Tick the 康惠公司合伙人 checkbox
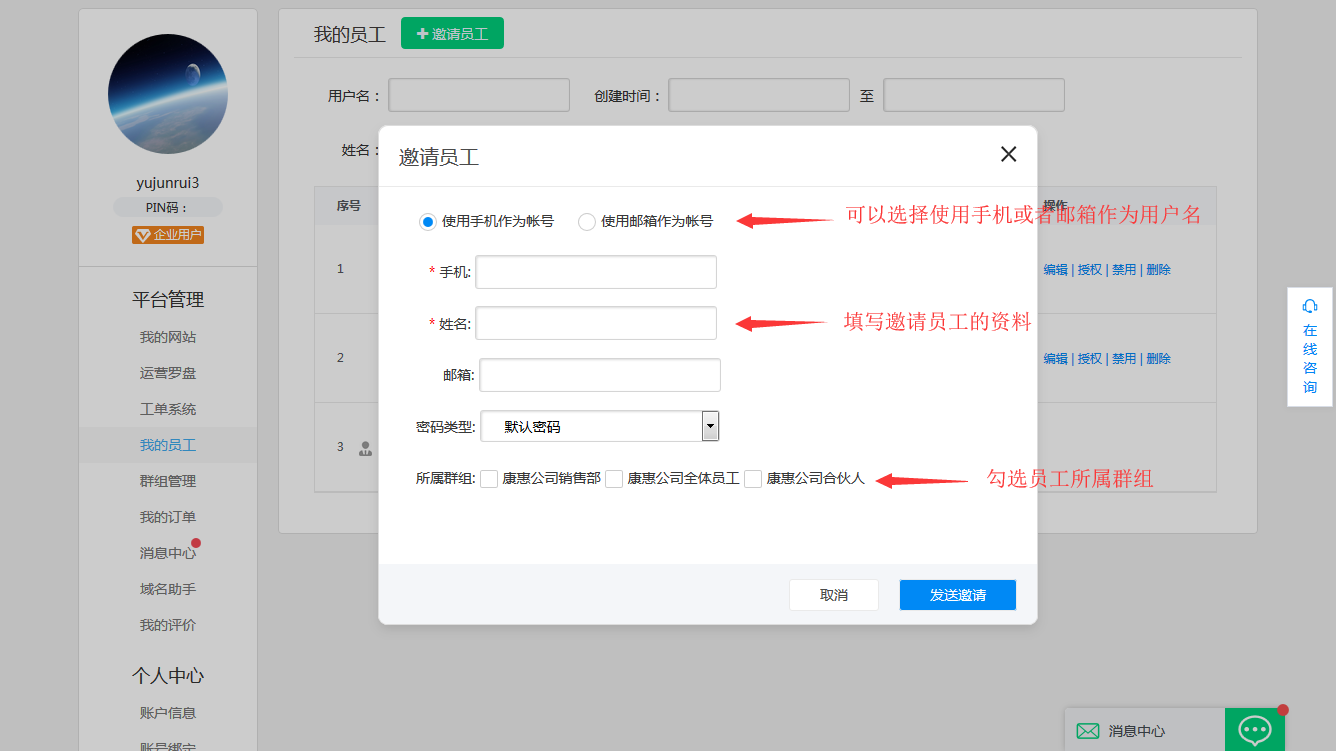 point(753,479)
